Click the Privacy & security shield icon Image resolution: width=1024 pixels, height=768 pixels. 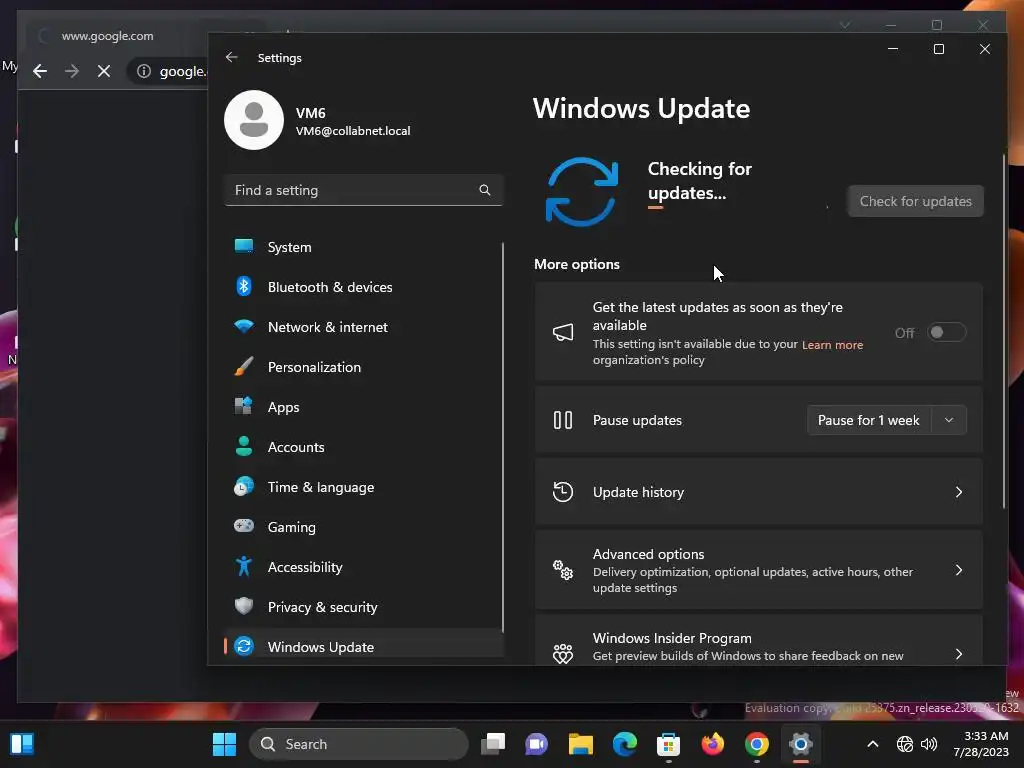244,606
